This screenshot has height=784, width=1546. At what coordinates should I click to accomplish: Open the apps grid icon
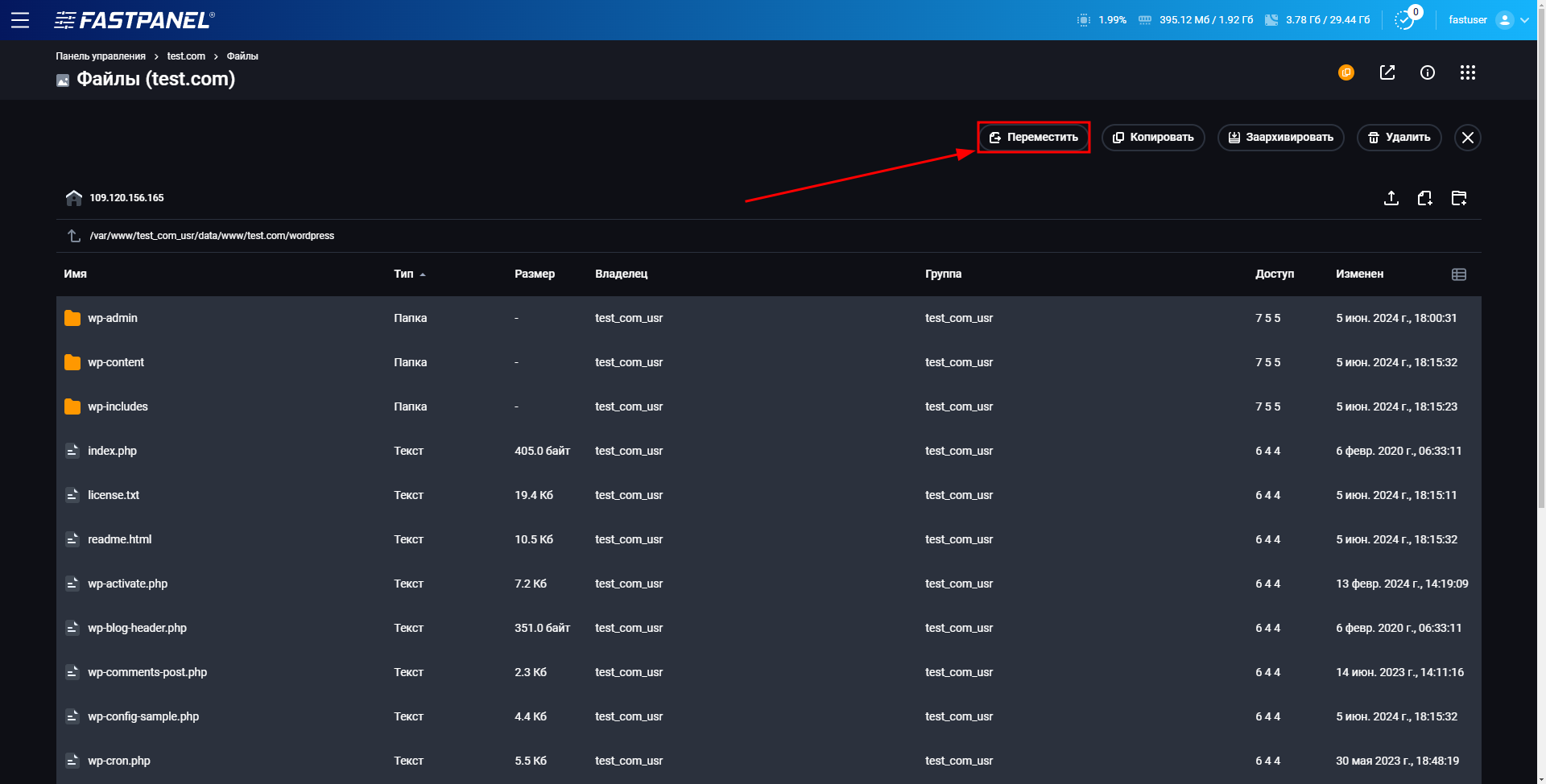pos(1468,72)
